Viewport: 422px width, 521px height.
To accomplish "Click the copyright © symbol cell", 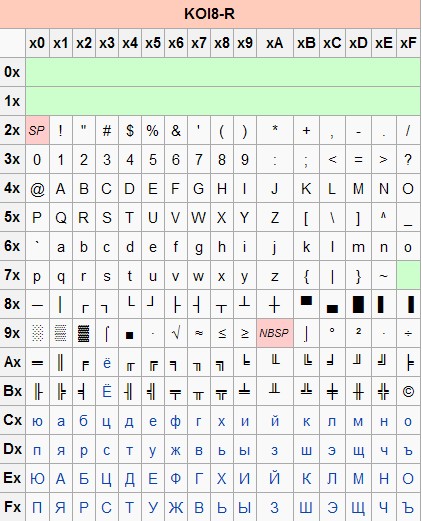I will (408, 392).
